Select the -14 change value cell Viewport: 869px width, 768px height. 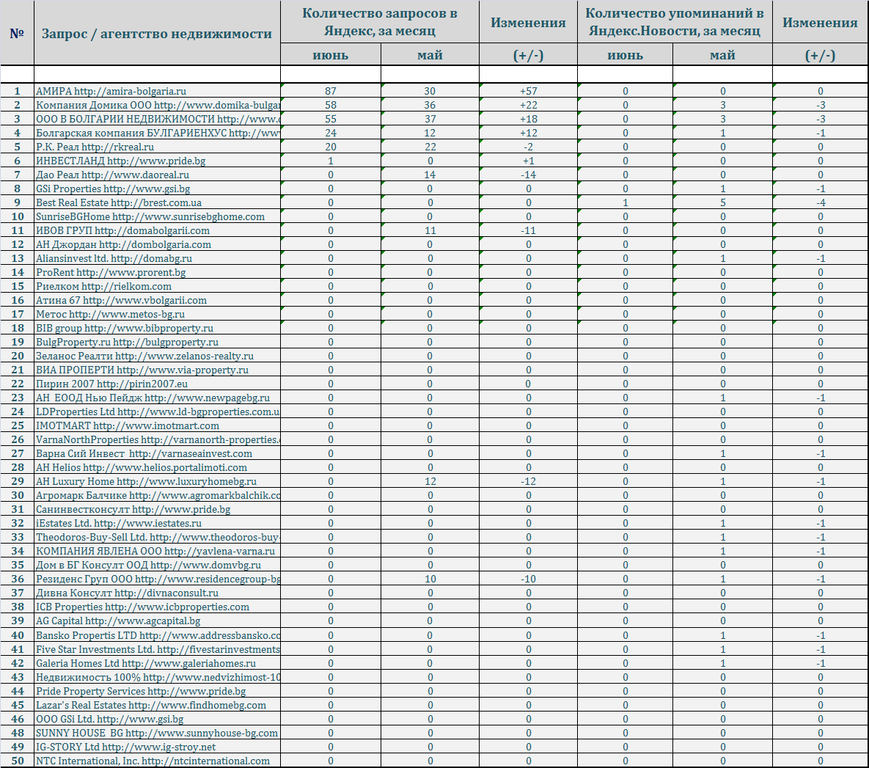point(528,175)
